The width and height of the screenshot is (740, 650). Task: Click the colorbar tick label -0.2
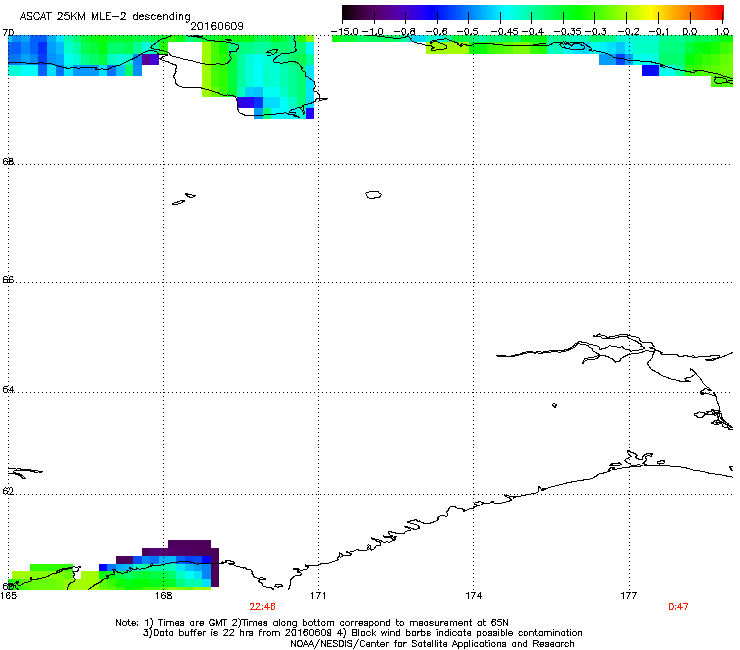[629, 32]
